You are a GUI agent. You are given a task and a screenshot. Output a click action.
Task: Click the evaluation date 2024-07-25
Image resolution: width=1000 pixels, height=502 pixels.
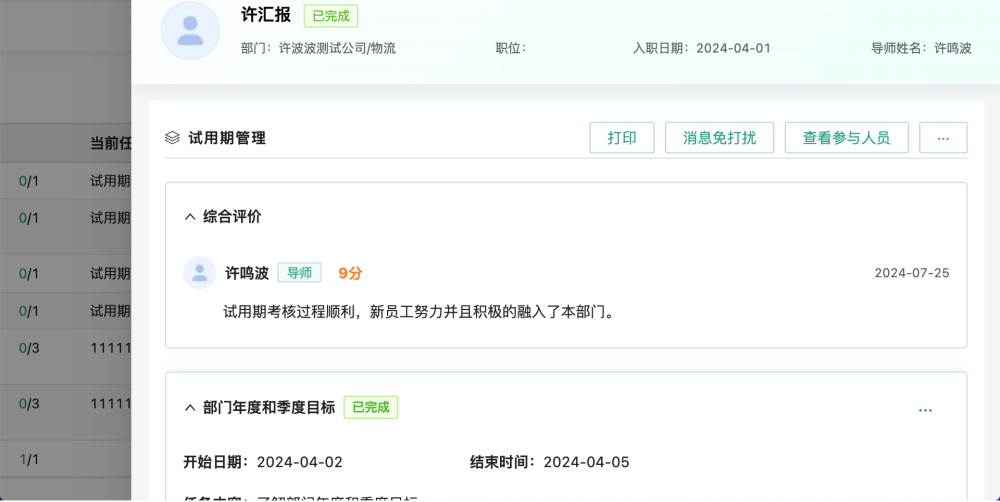[911, 273]
